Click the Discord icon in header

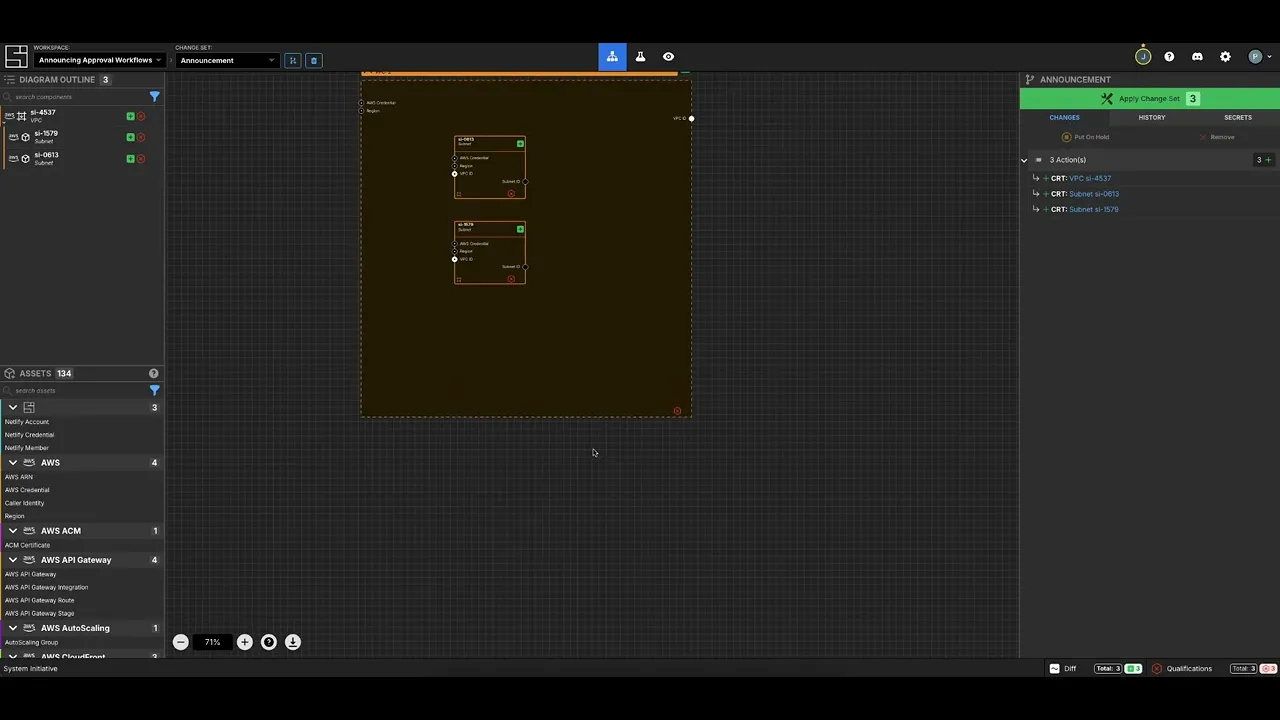(x=1197, y=57)
